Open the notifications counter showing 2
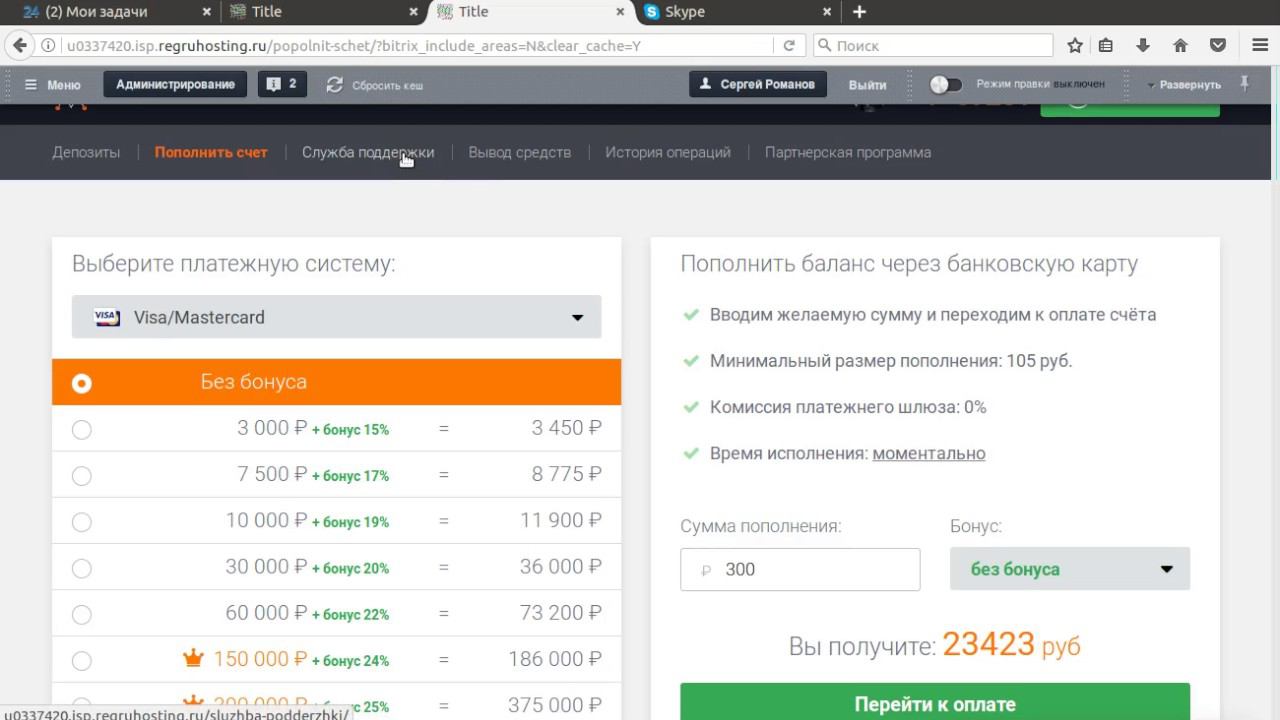This screenshot has width=1280, height=720. (282, 84)
